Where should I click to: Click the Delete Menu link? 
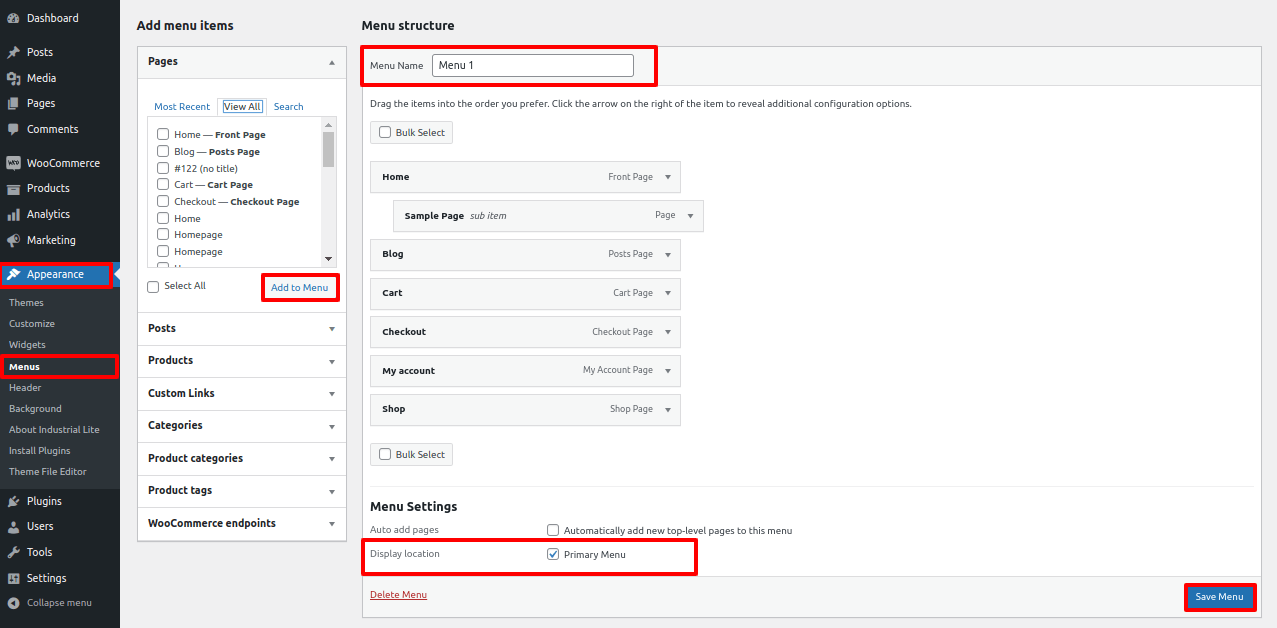pyautogui.click(x=398, y=595)
